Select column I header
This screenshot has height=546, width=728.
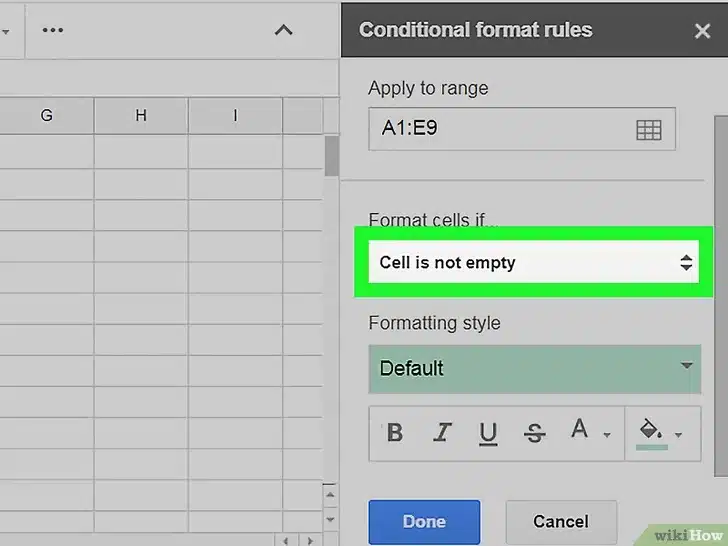[235, 116]
